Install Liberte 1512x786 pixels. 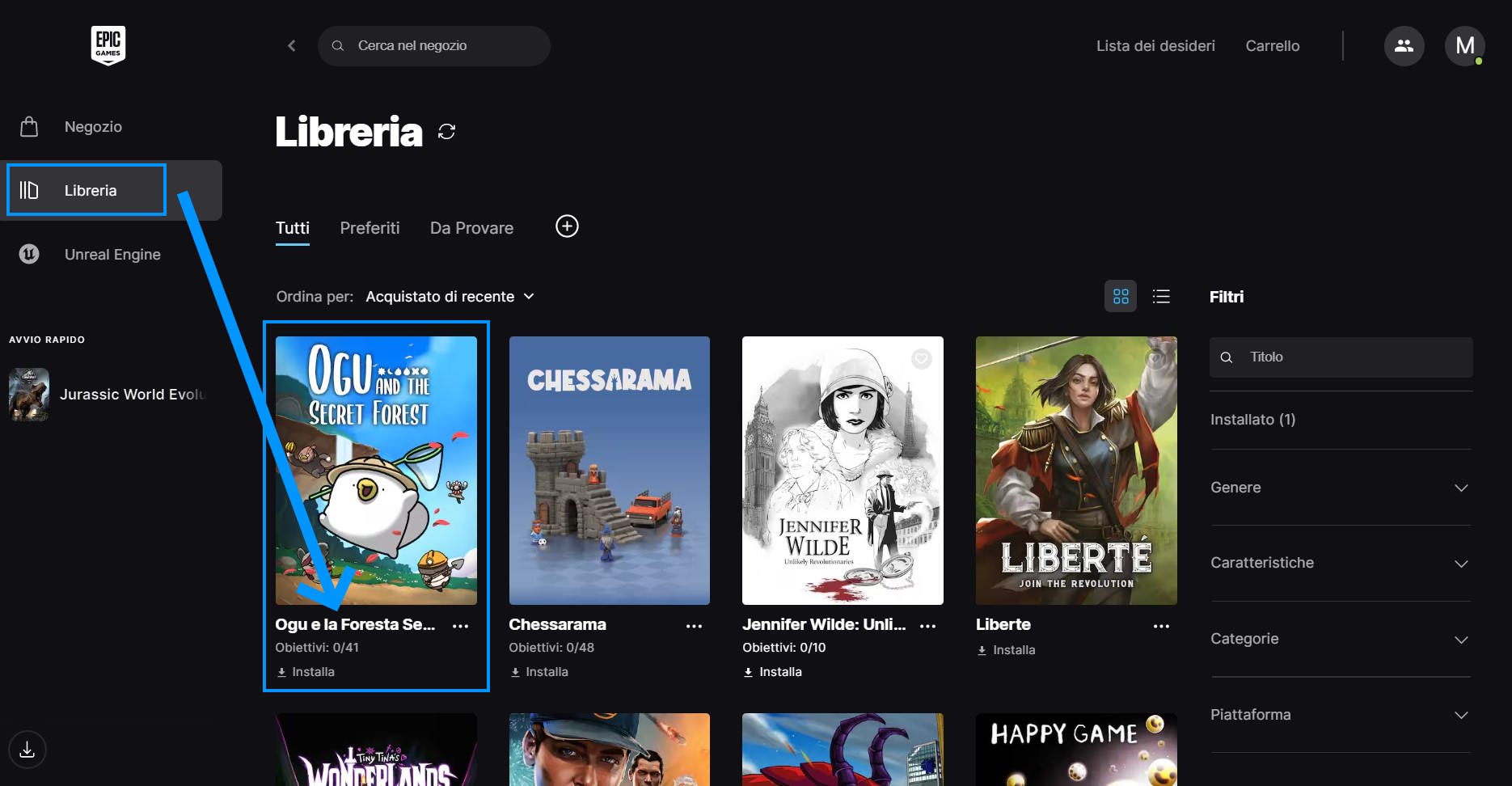(x=1006, y=650)
